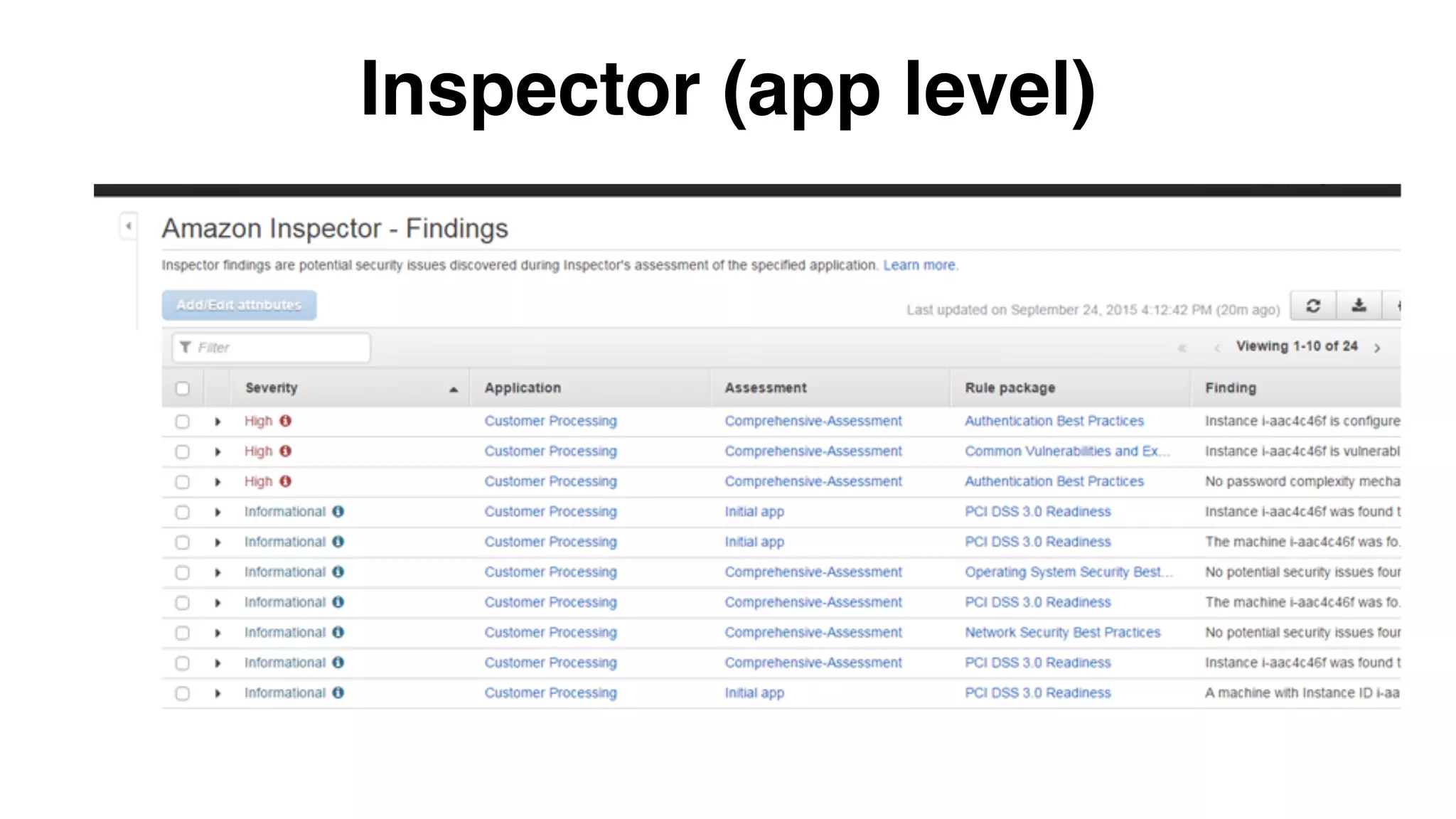1456x819 pixels.
Task: Expand the seventh row PCI DSS finding
Action: [218, 603]
